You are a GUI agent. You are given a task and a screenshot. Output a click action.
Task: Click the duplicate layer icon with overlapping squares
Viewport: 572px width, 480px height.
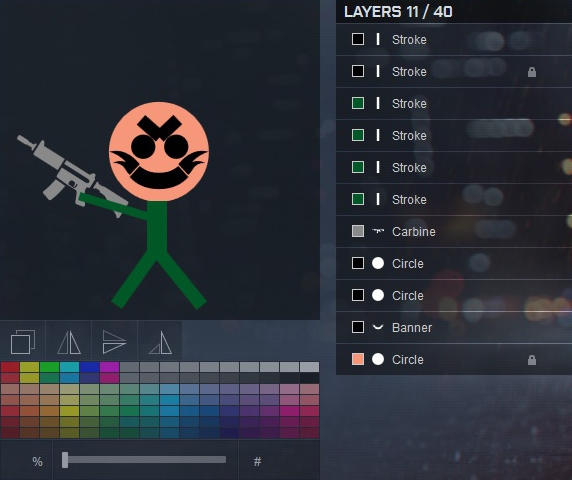23,342
